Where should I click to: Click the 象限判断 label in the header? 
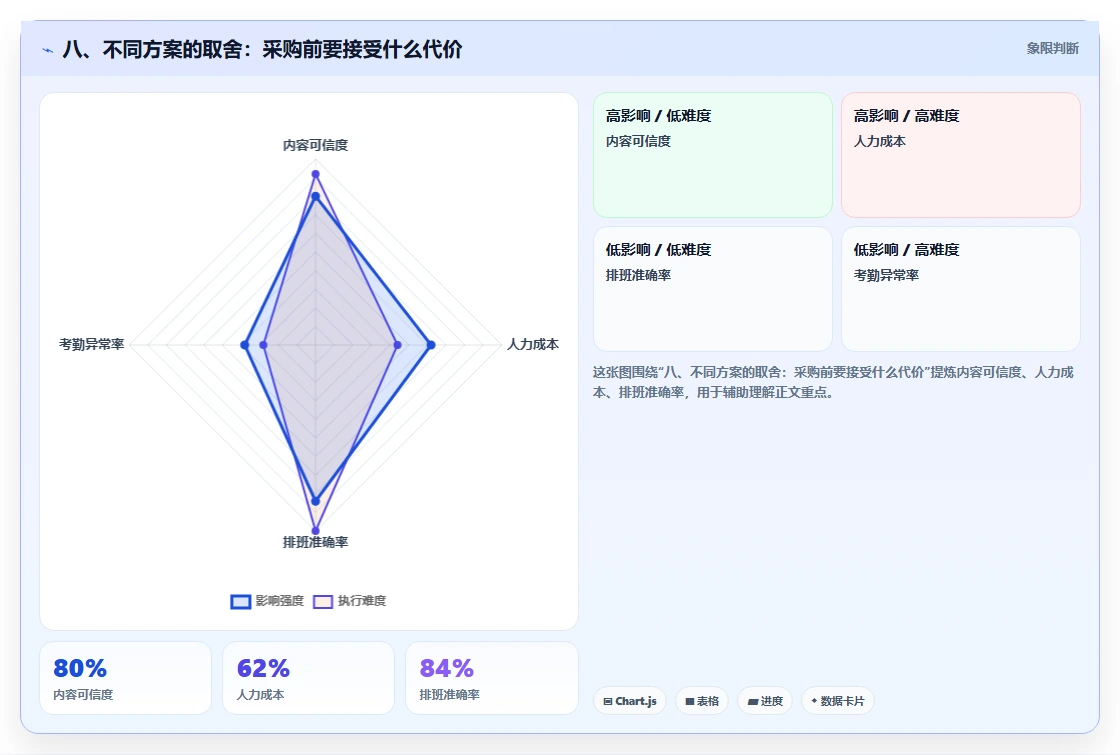pyautogui.click(x=1052, y=49)
